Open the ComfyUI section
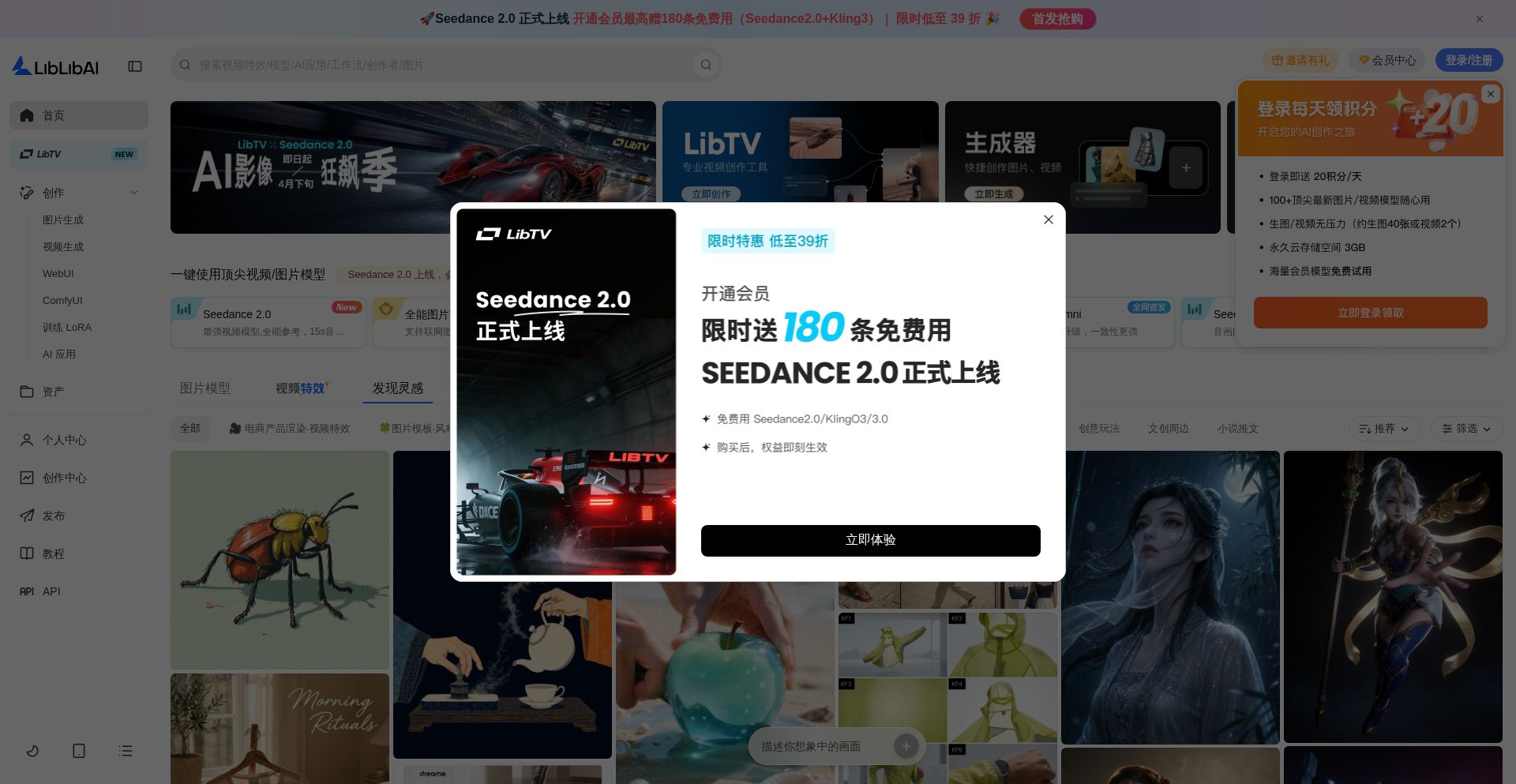1516x784 pixels. pyautogui.click(x=63, y=300)
